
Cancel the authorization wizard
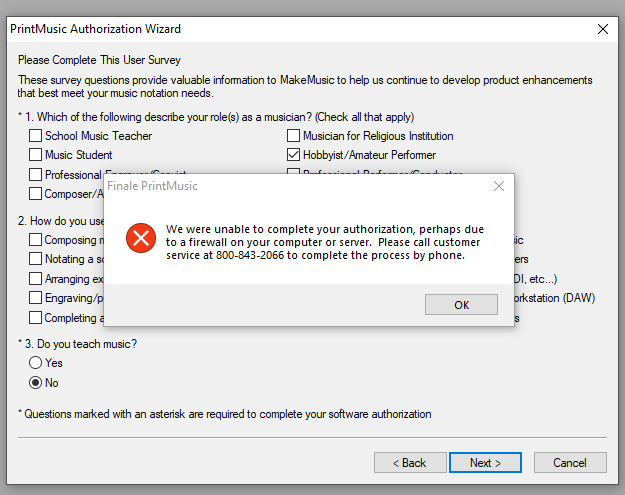tap(570, 463)
